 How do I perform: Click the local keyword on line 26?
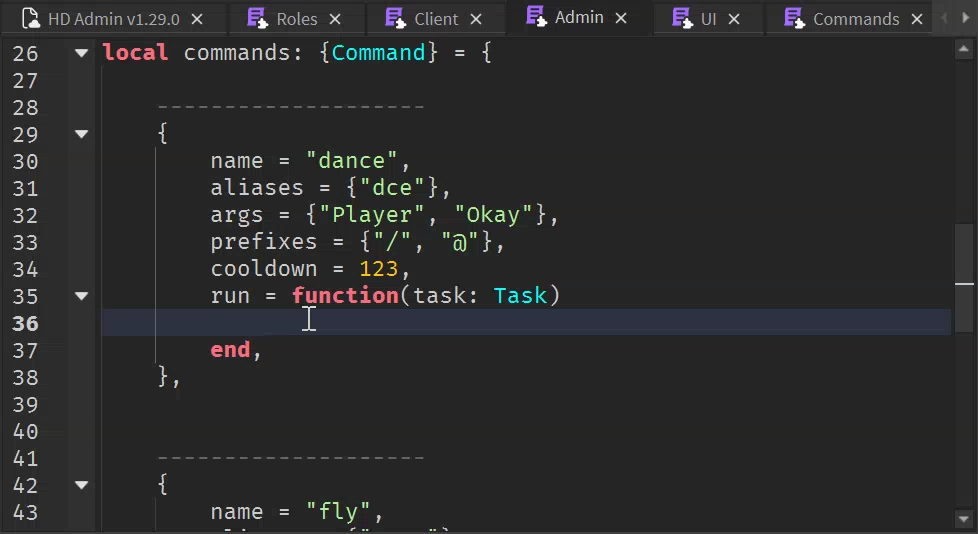[x=135, y=53]
